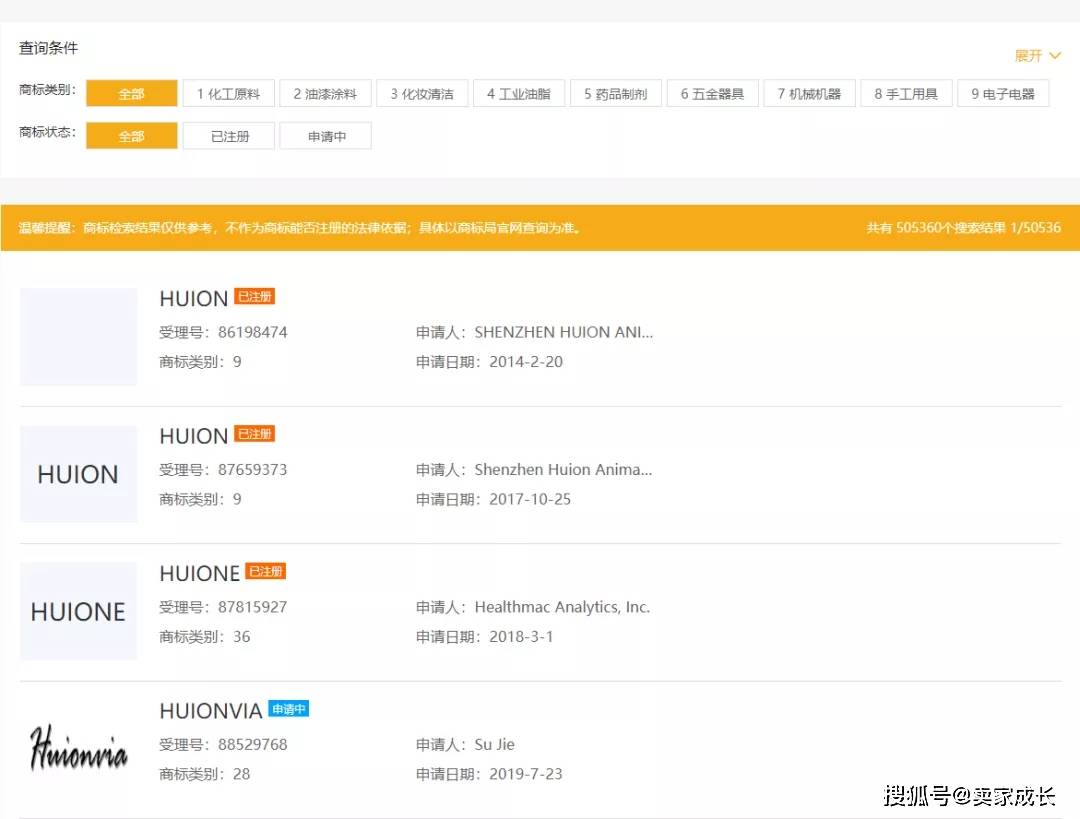Filter by category 2 油漆涂料

click(x=325, y=94)
